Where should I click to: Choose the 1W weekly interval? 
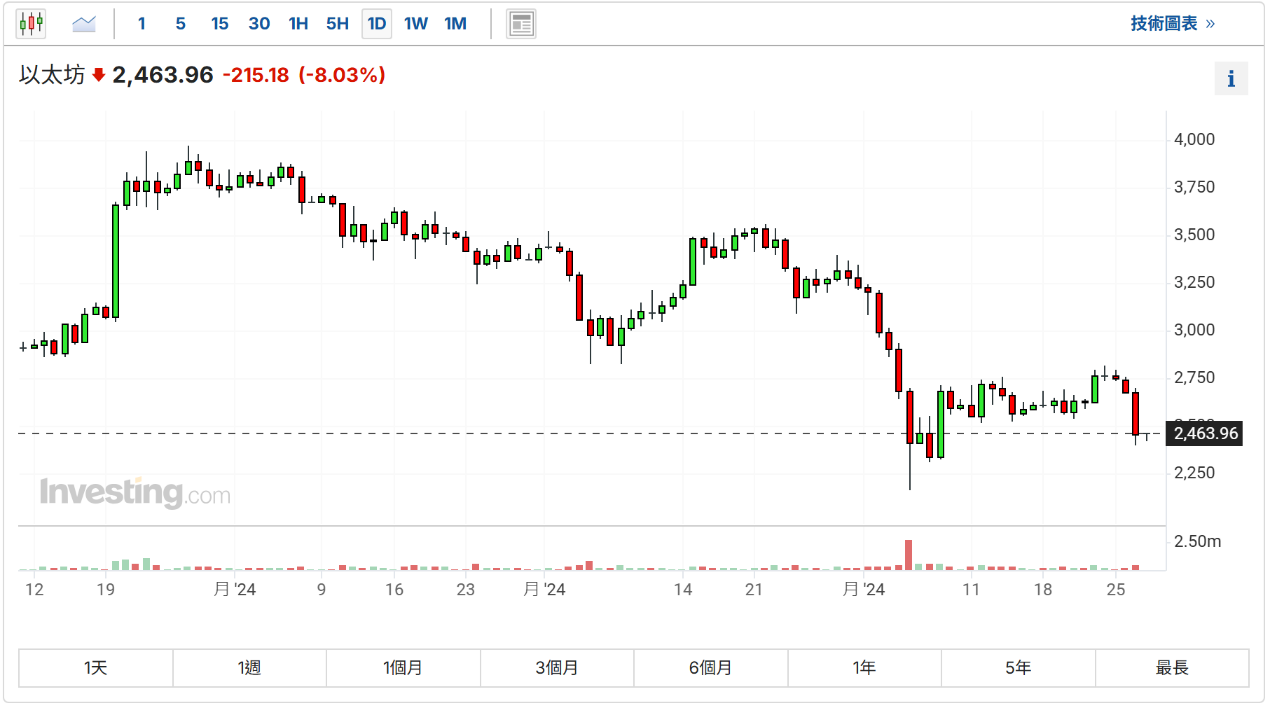(416, 23)
